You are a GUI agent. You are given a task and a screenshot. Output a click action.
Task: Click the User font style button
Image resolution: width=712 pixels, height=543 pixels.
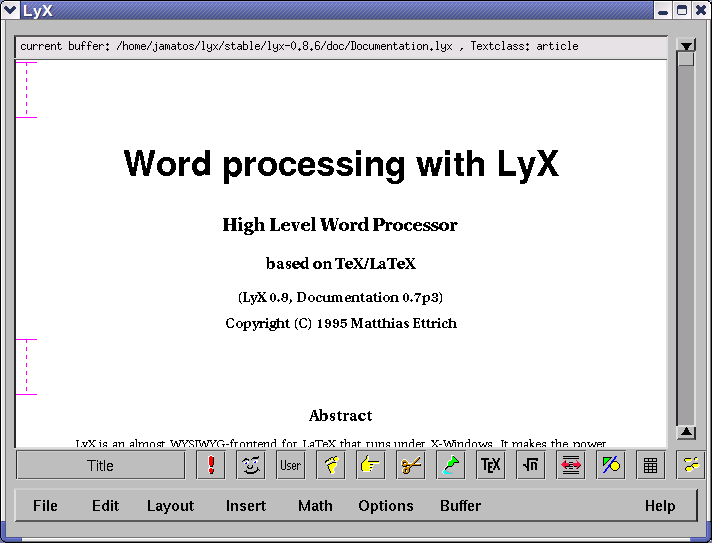tap(291, 465)
